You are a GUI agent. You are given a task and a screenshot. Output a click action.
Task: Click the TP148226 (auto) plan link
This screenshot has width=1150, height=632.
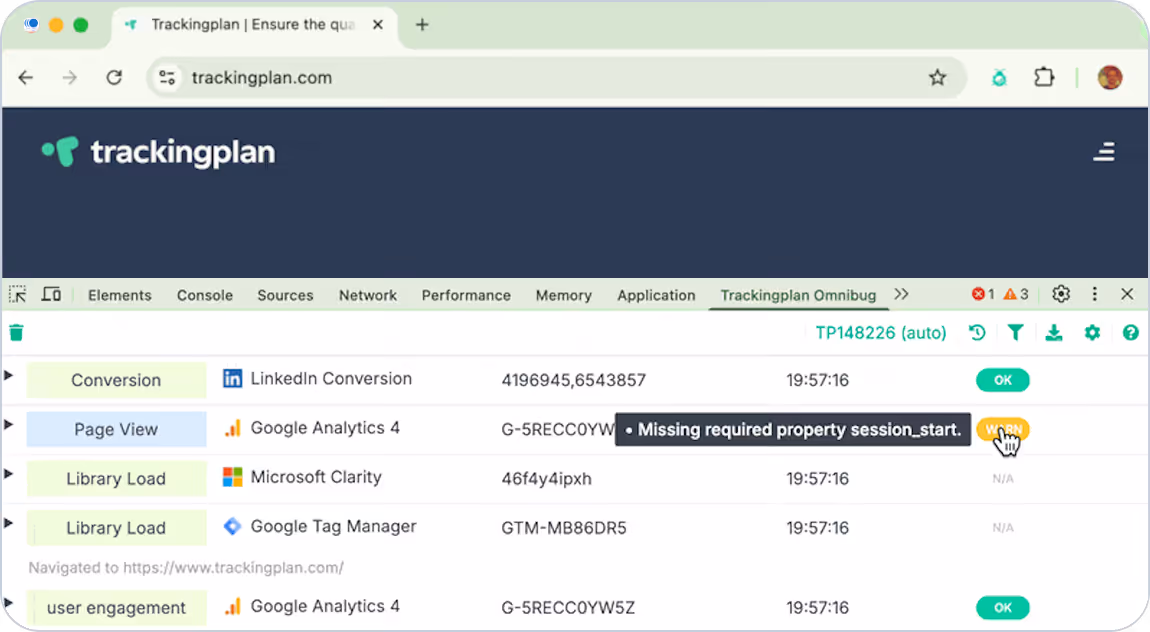(x=881, y=333)
